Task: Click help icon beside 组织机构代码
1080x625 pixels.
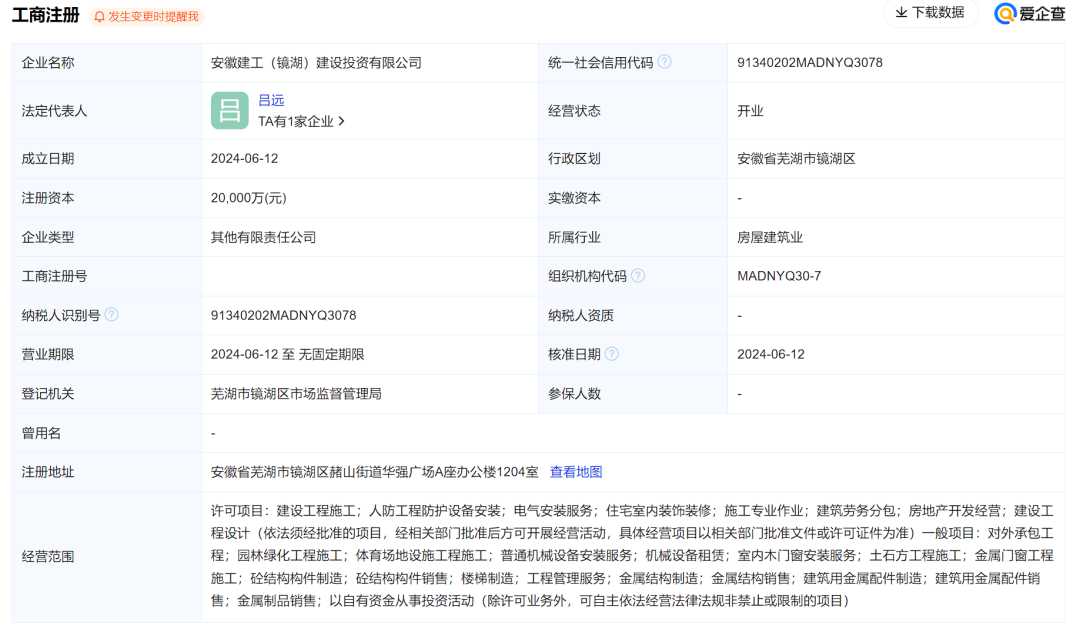Action: coord(638,276)
